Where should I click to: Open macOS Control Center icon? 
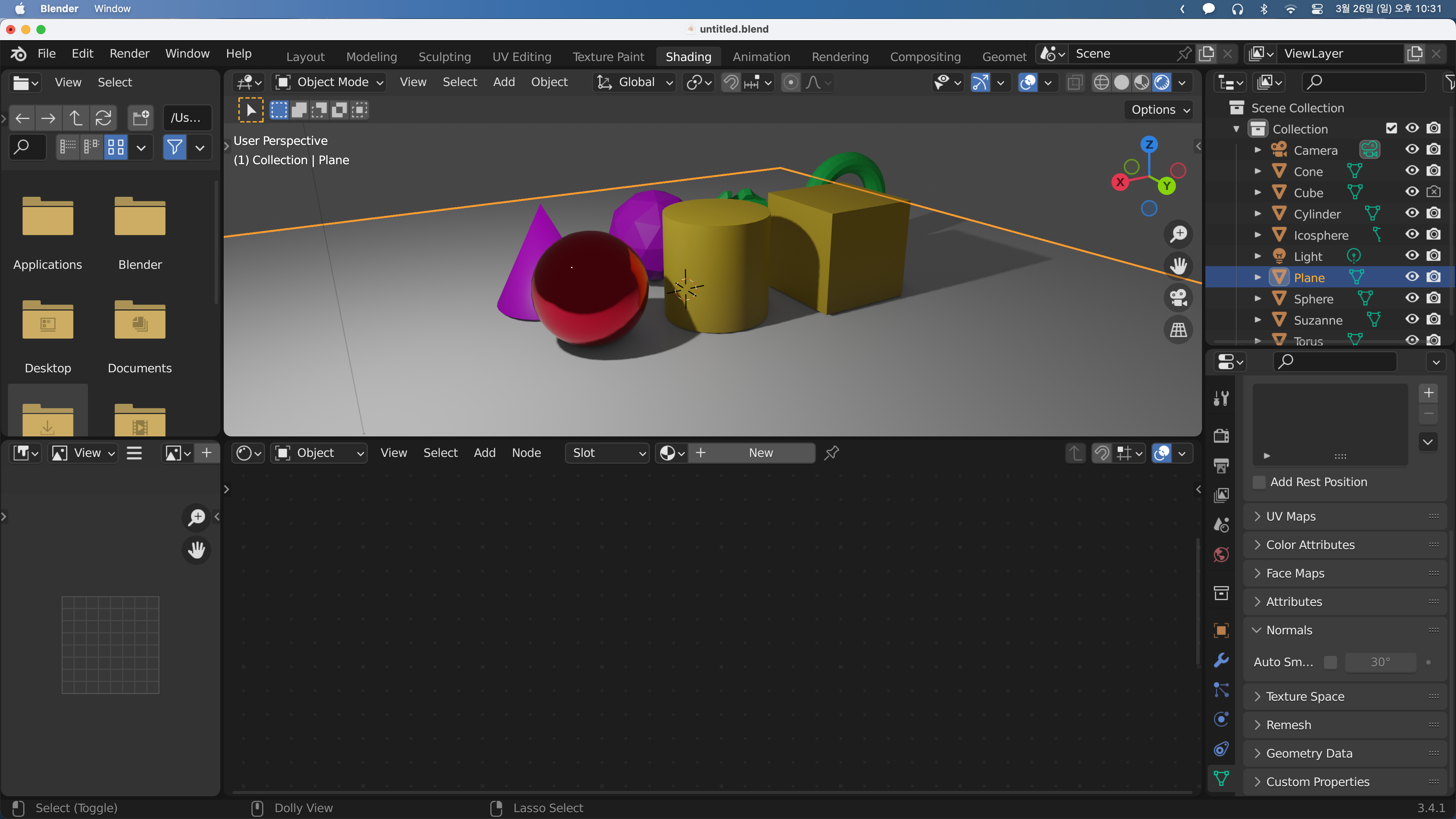click(1317, 9)
